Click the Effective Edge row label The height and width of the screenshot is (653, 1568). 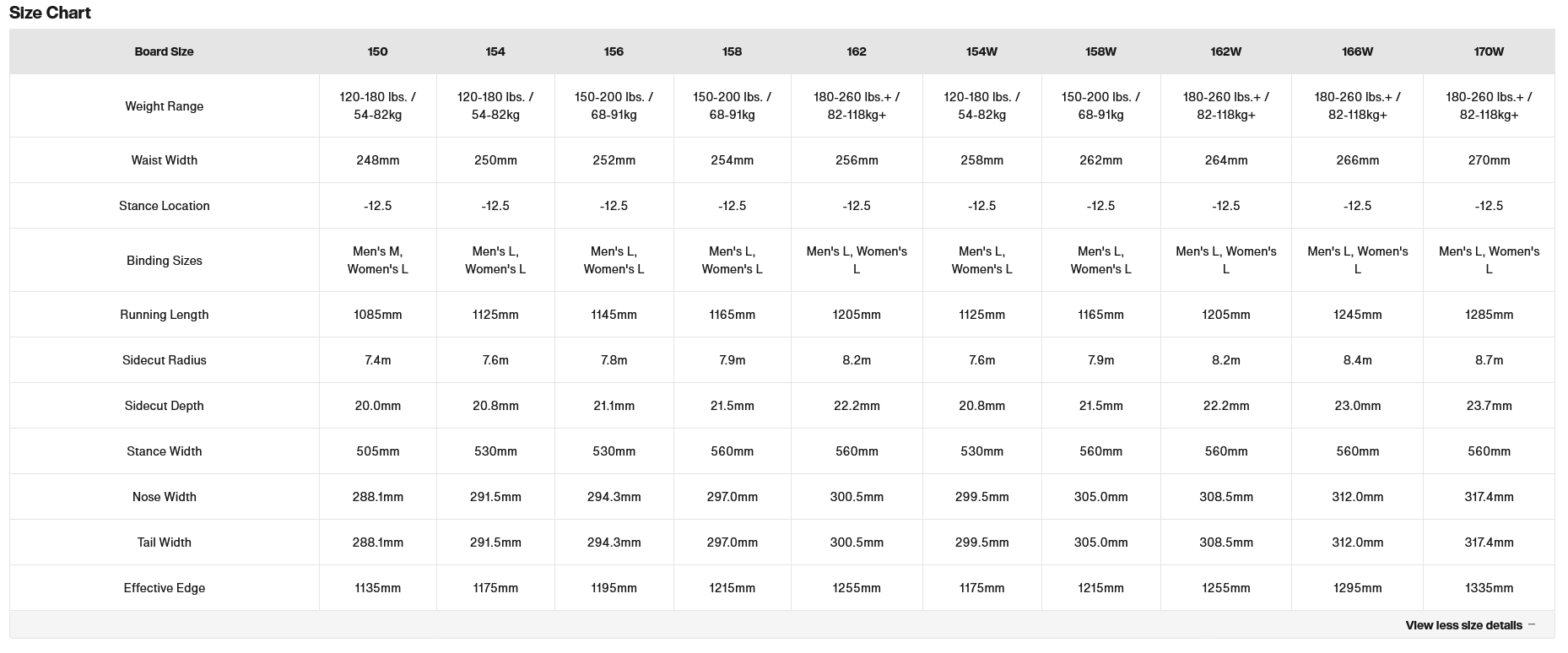click(164, 588)
